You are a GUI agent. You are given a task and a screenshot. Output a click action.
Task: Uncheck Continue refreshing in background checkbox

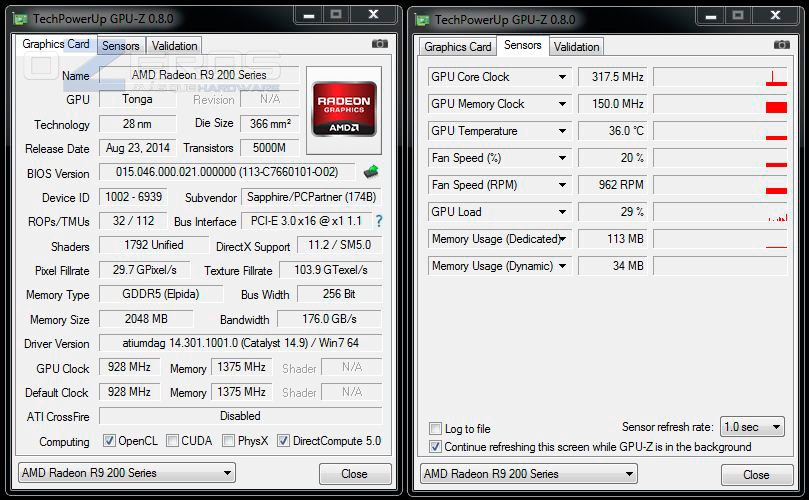[x=435, y=447]
